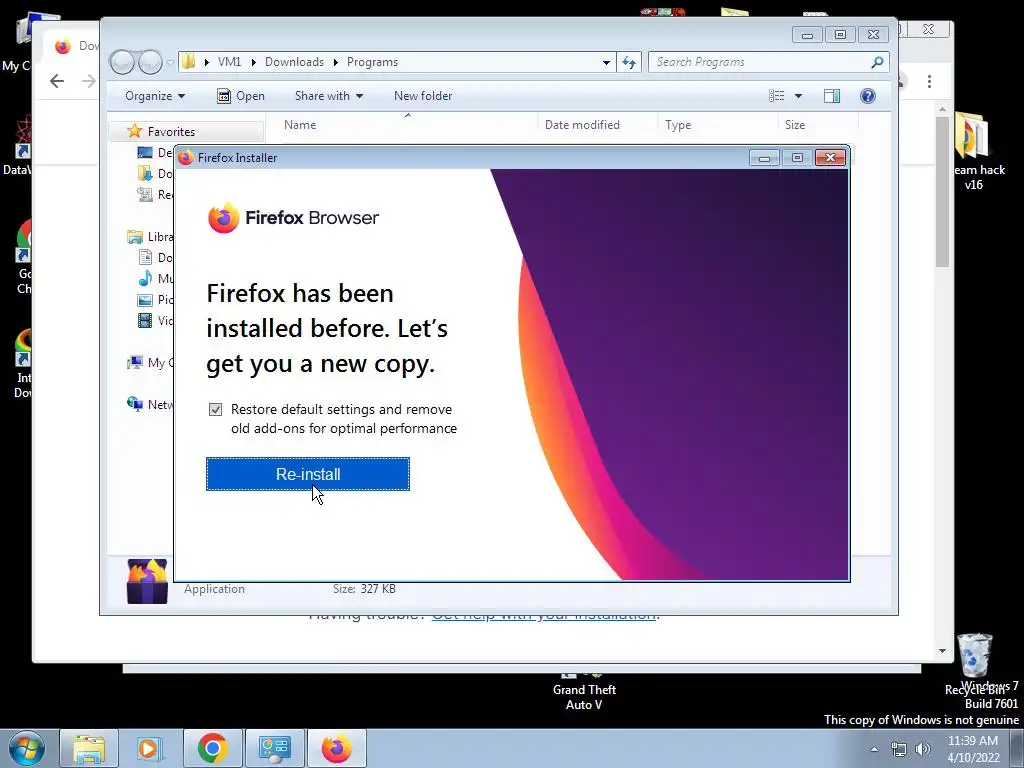This screenshot has height=768, width=1024.
Task: Select the Recycle Bin desktop icon
Action: pos(974,664)
